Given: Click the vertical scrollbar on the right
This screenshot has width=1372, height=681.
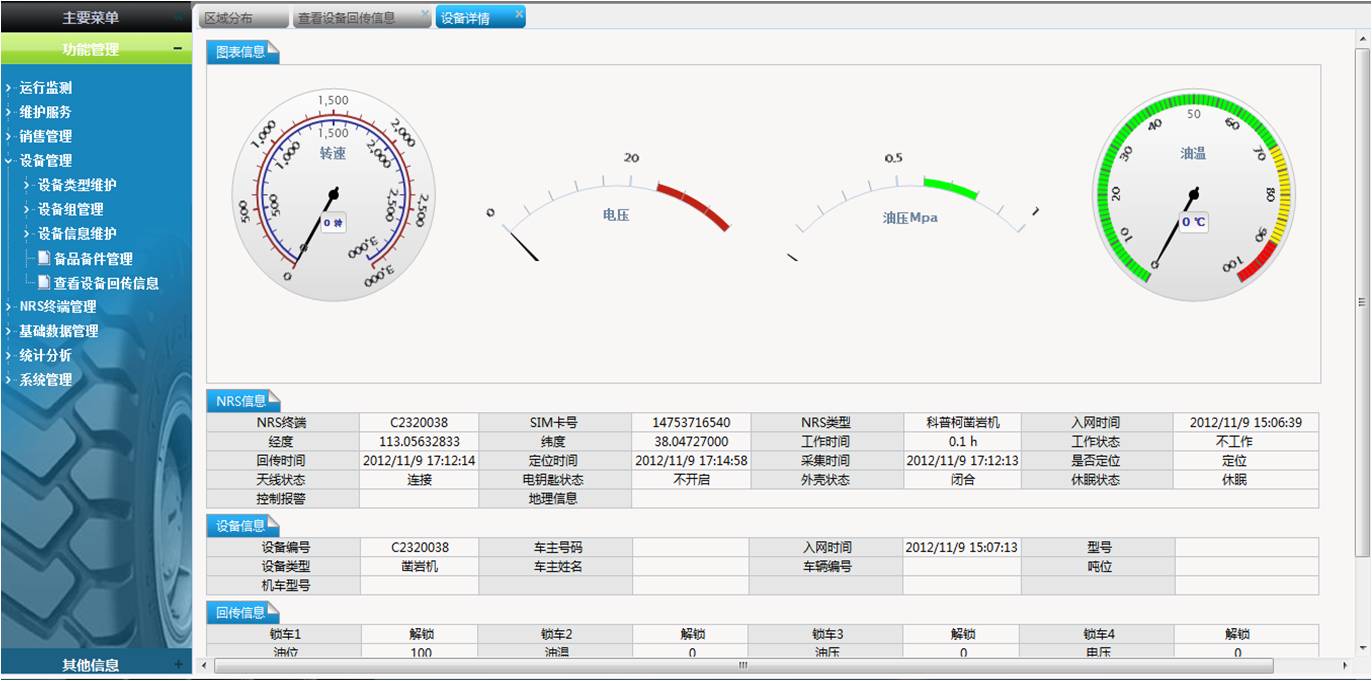Looking at the screenshot, I should pos(1361,300).
